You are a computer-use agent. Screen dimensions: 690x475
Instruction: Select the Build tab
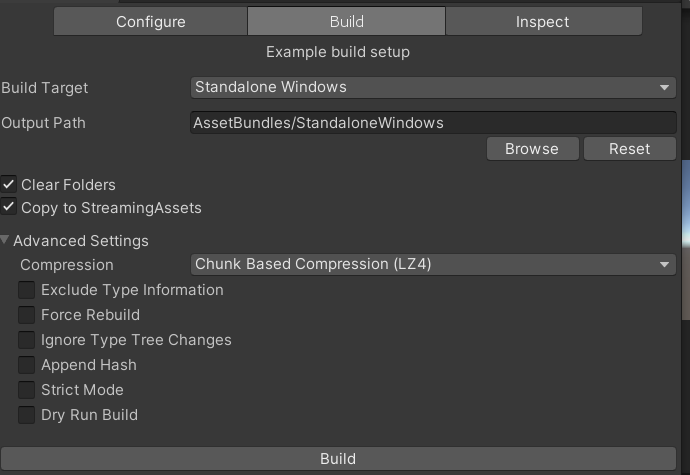coord(346,21)
